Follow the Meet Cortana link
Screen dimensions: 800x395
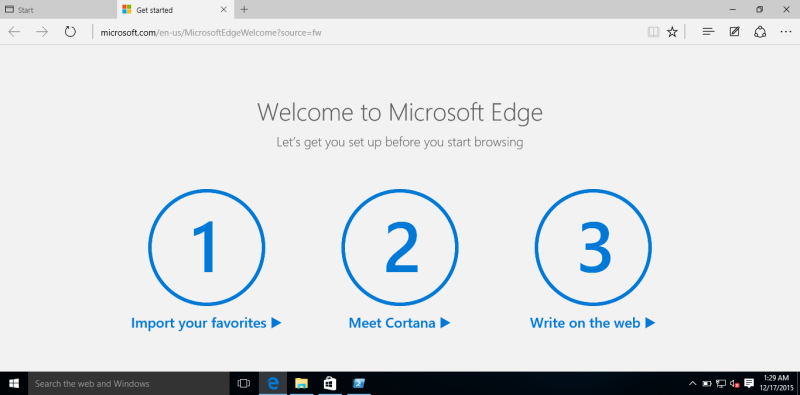[399, 323]
